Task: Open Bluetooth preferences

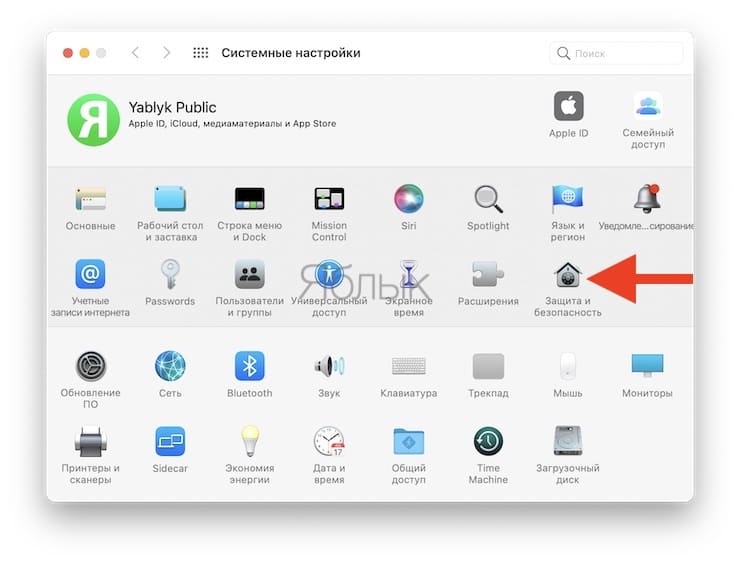Action: tap(250, 366)
